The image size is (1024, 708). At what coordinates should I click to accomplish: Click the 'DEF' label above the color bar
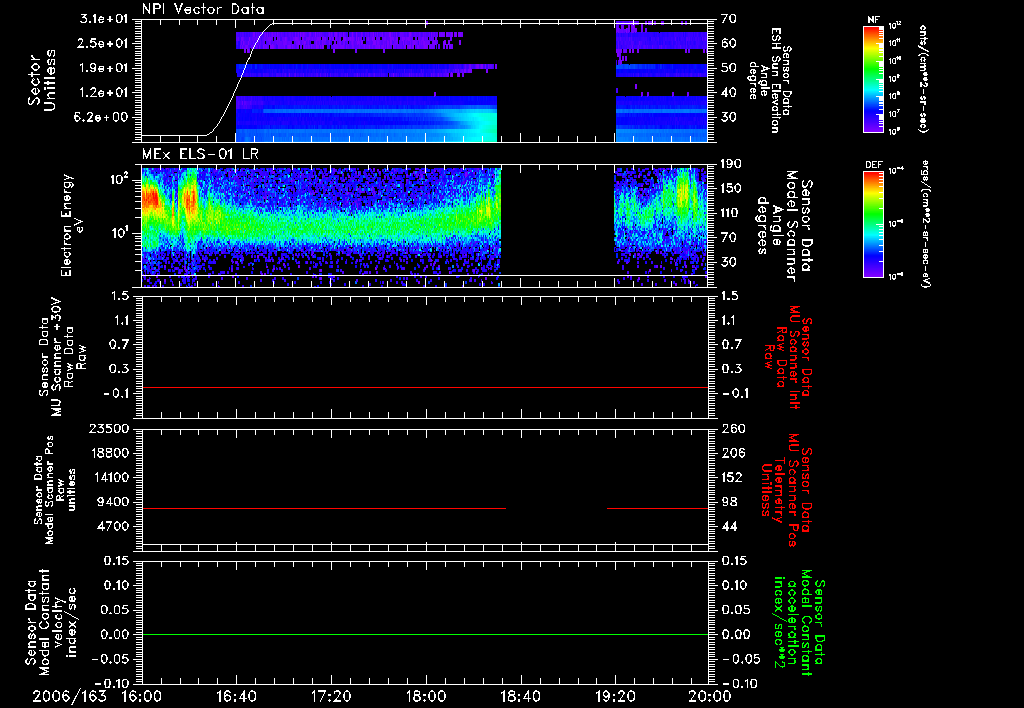pyautogui.click(x=874, y=165)
